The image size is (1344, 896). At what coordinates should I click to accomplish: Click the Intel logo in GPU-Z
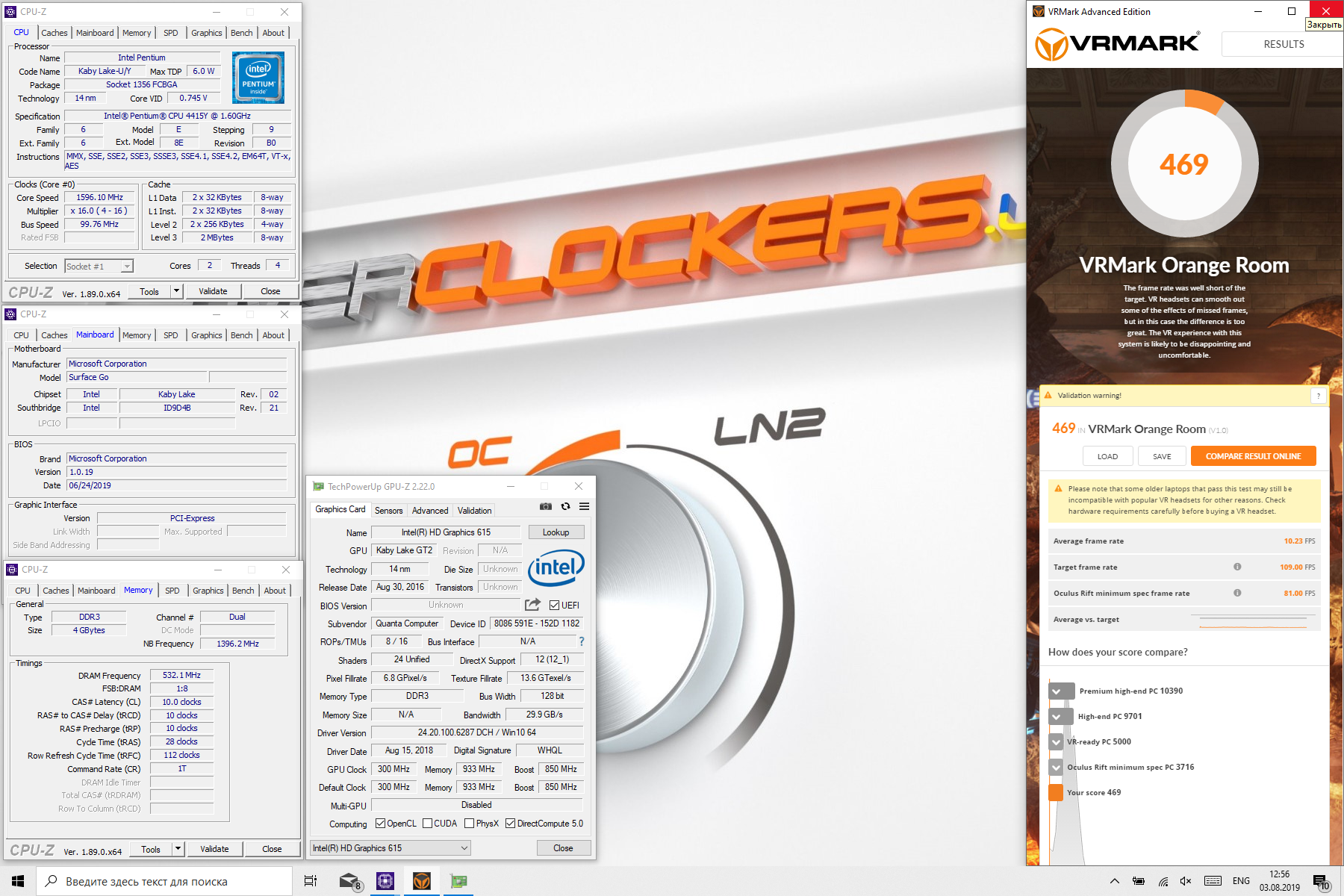click(556, 568)
